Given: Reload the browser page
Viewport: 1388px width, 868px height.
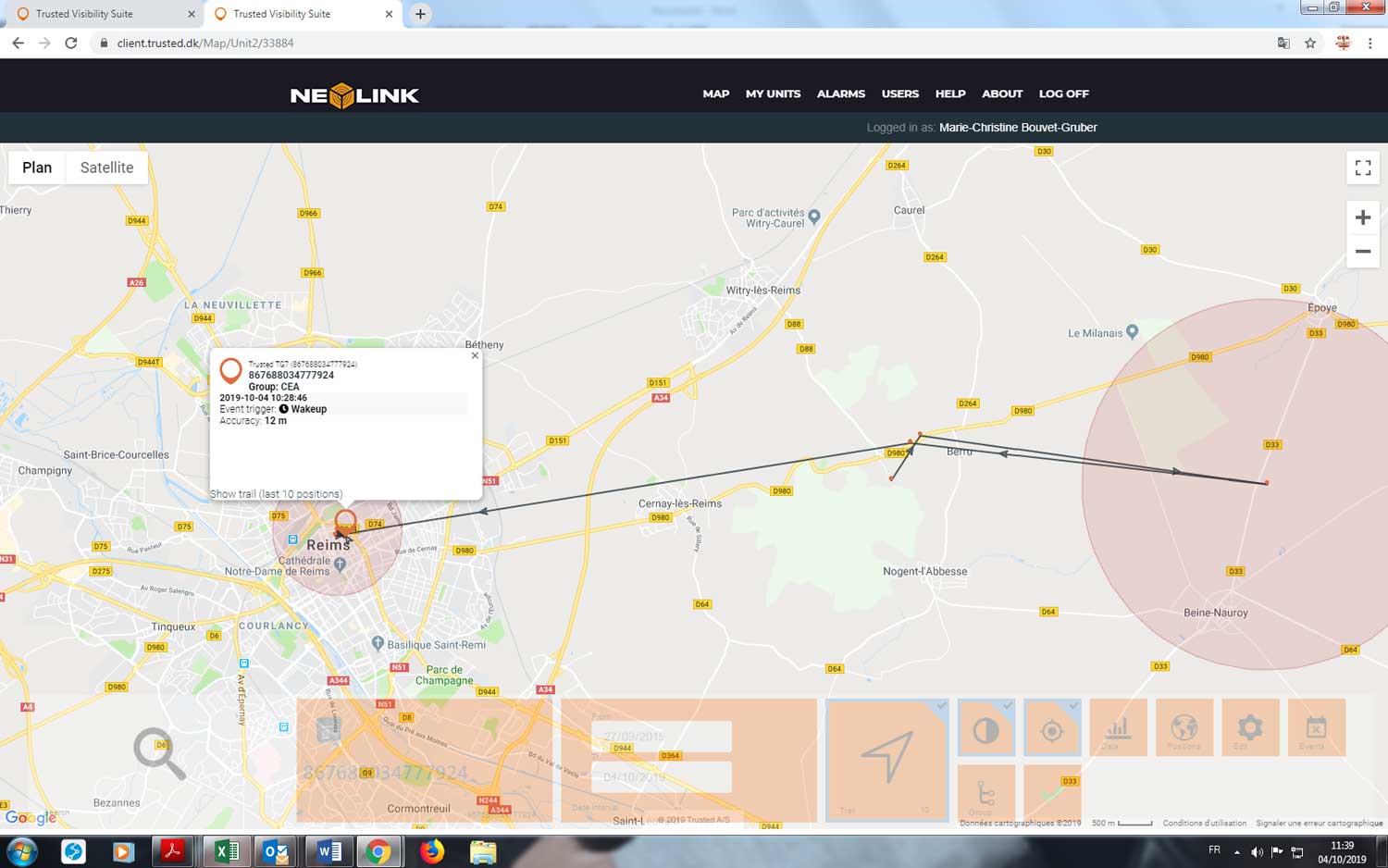Looking at the screenshot, I should pyautogui.click(x=71, y=43).
